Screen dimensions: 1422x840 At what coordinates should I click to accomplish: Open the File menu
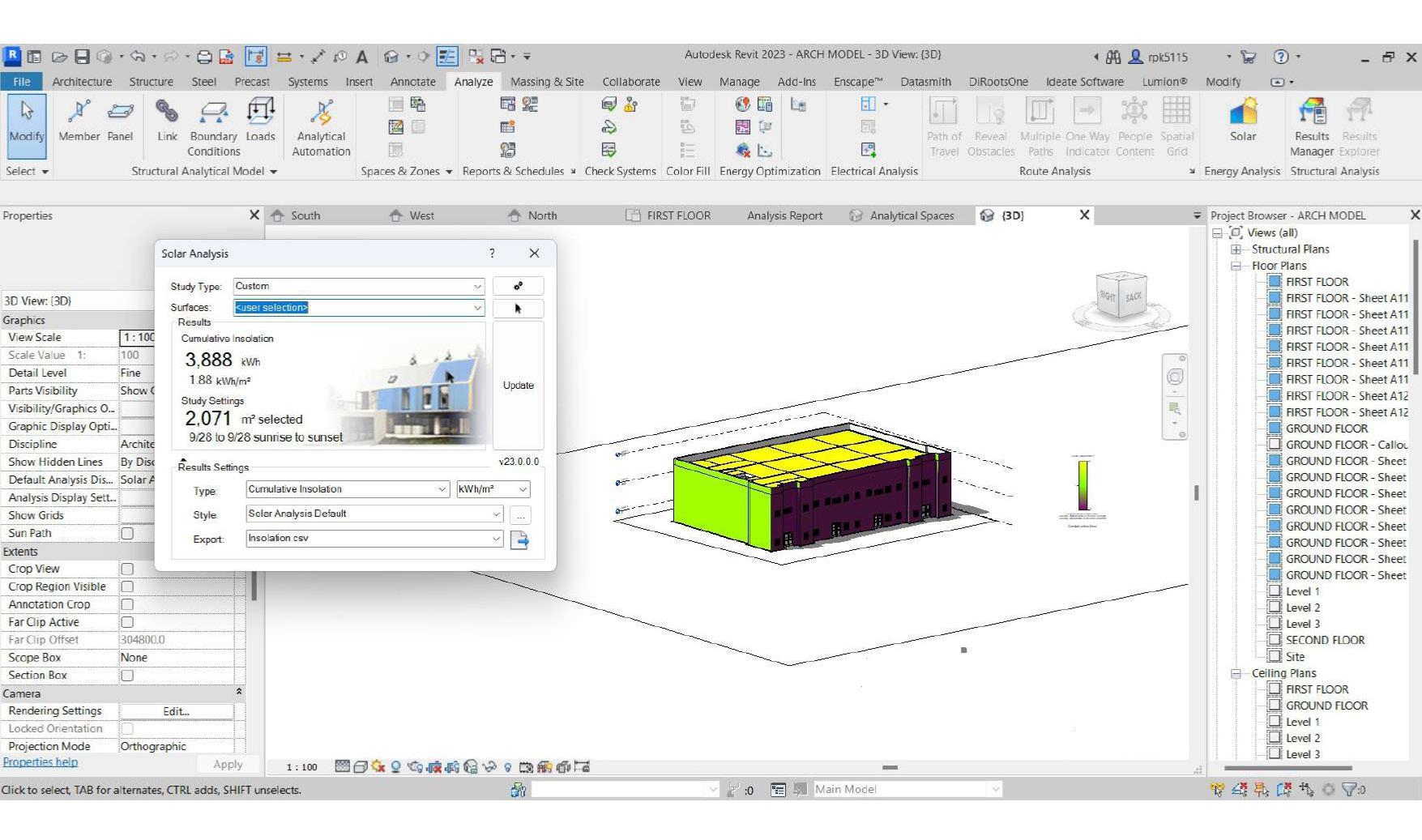click(x=22, y=82)
